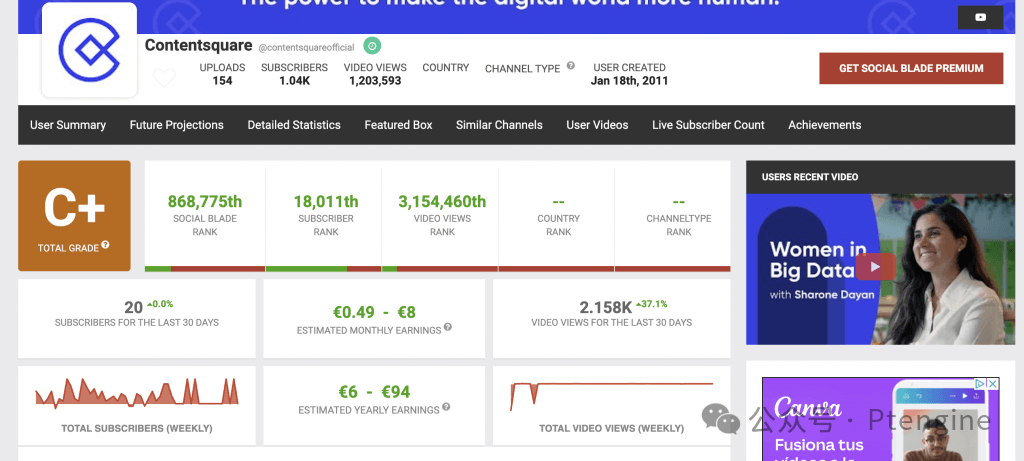The image size is (1024, 461).
Task: Click the Contentsquare channel logo
Action: [89, 49]
